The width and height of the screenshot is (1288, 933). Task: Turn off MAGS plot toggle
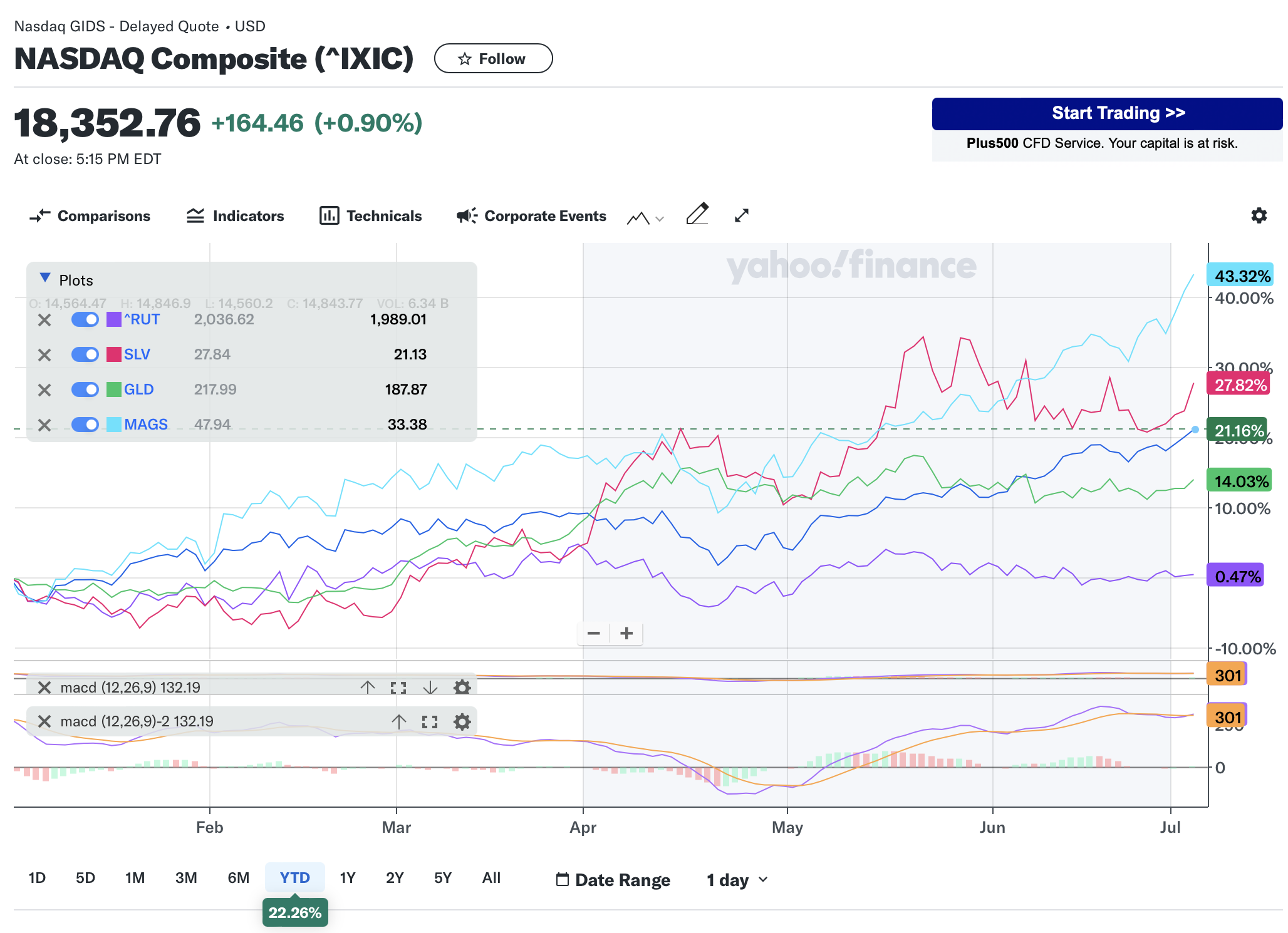tap(85, 425)
